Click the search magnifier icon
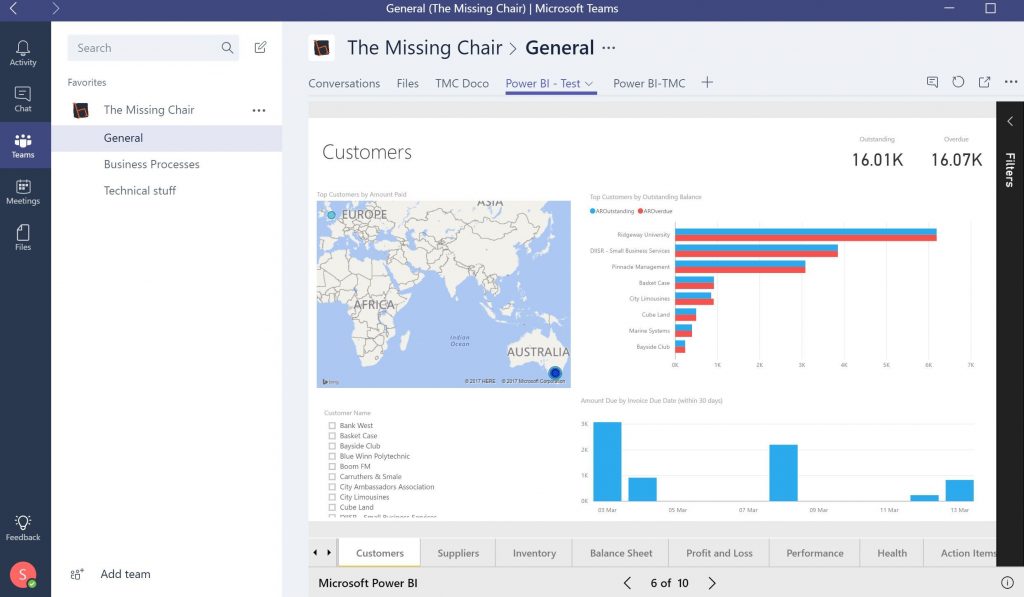 click(x=227, y=48)
